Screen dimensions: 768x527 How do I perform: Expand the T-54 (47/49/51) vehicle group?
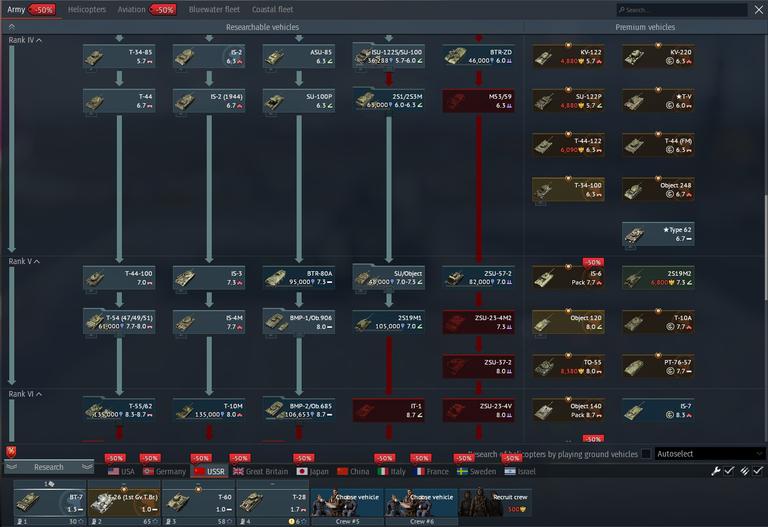(119, 322)
